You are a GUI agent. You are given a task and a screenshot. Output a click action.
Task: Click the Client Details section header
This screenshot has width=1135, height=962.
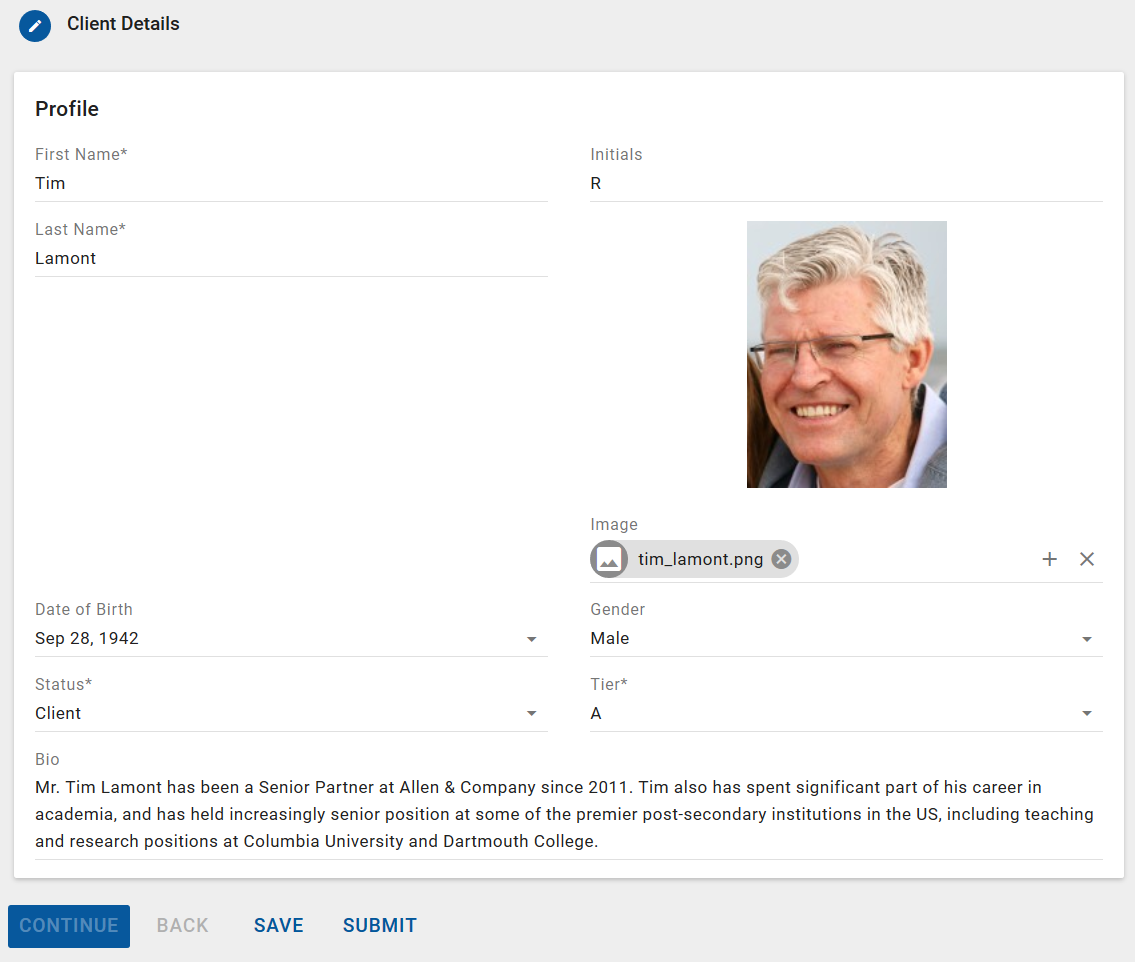(x=123, y=24)
